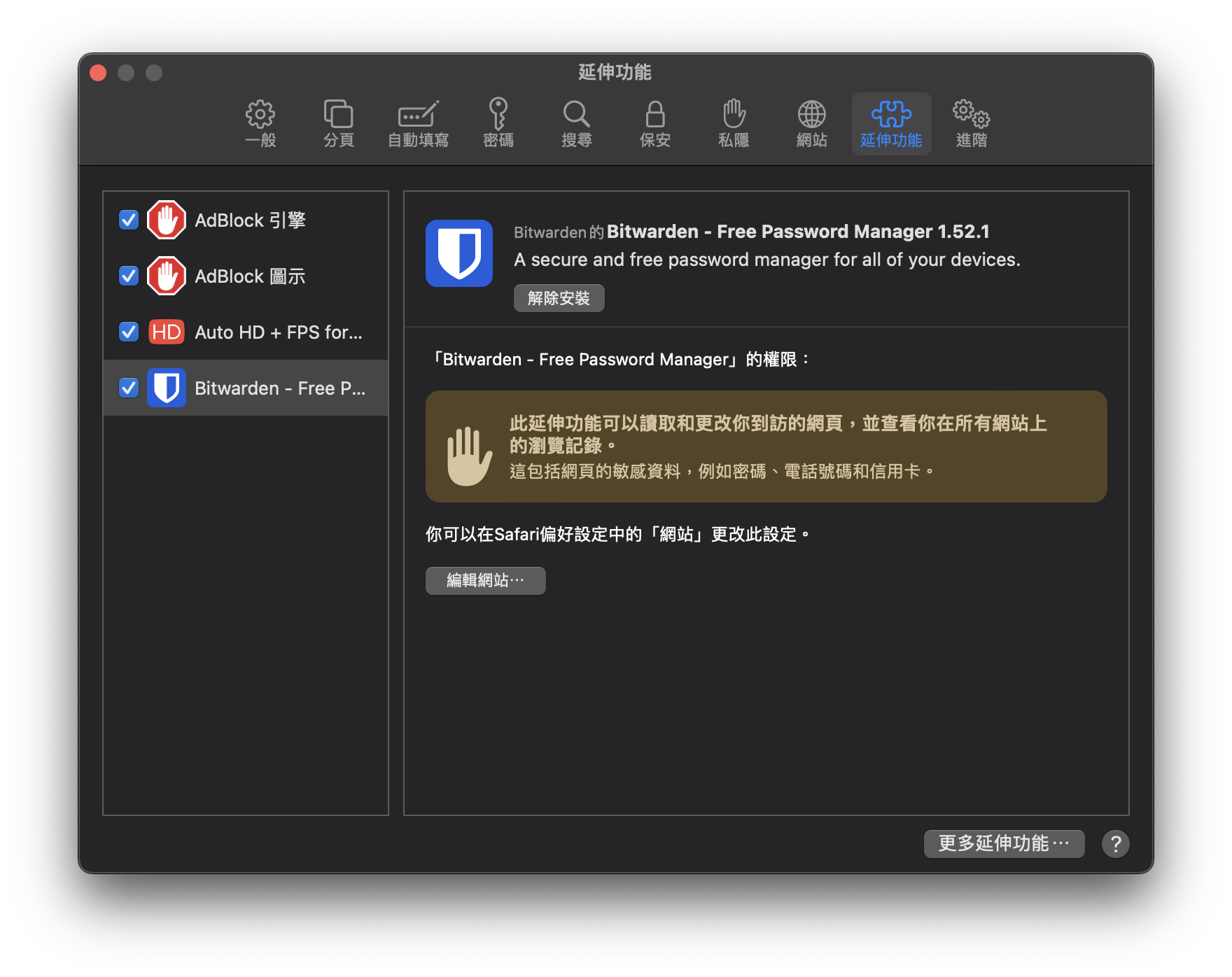Toggle the Auto HD + FPS extension checkbox
The width and height of the screenshot is (1232, 977).
129,332
